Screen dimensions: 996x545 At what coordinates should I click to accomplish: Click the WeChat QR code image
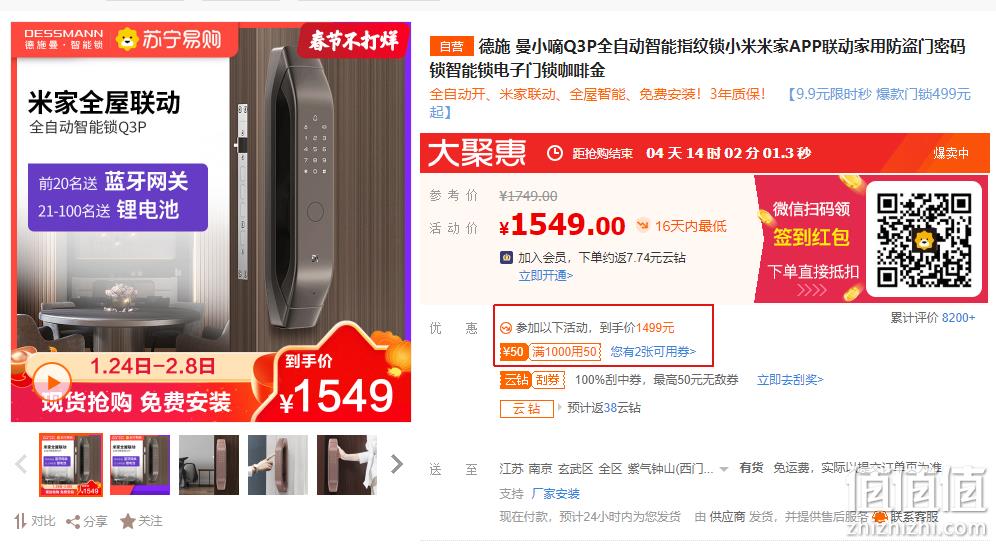click(x=924, y=240)
